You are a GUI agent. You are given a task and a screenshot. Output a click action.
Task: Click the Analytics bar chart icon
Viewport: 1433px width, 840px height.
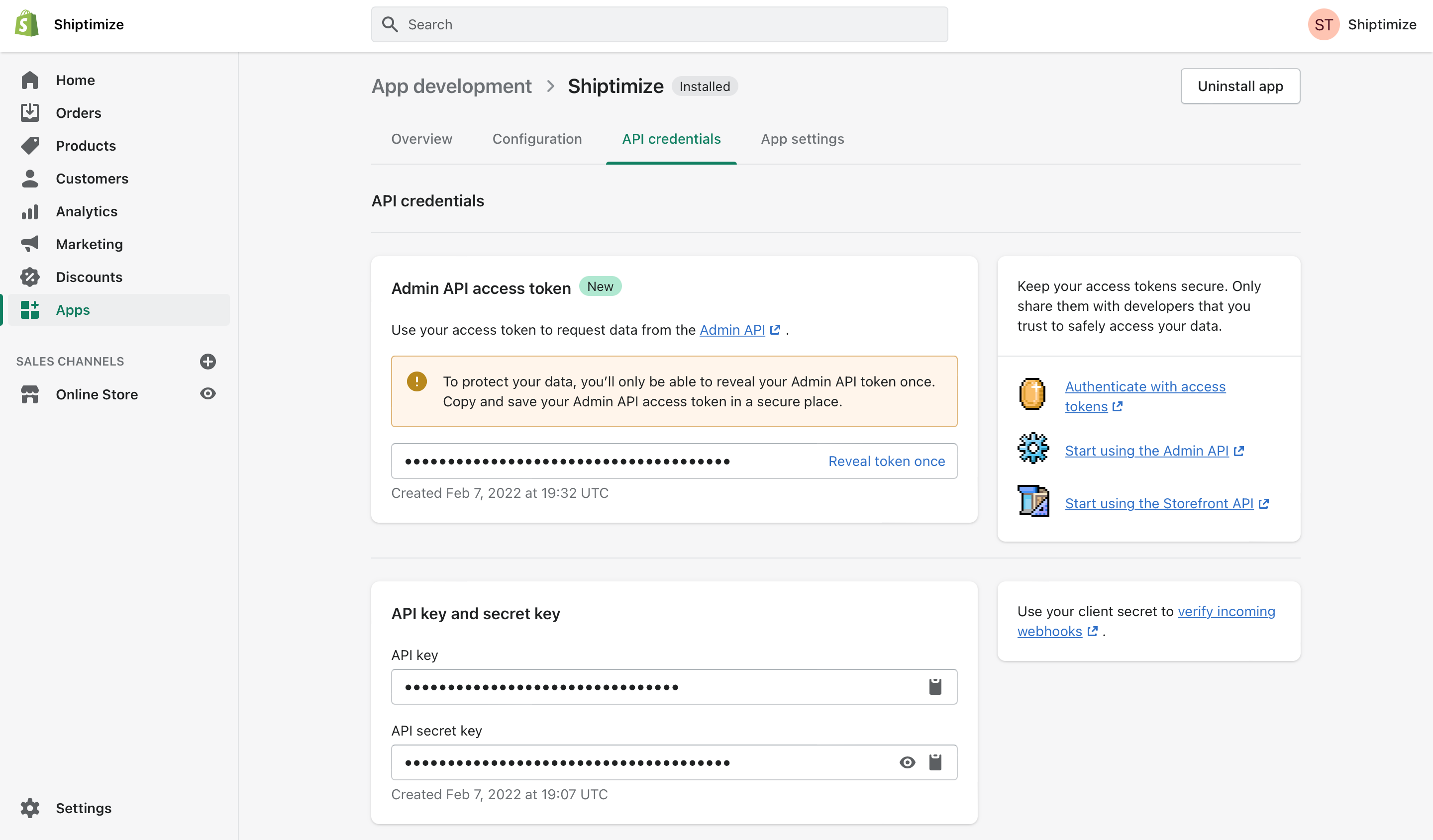[29, 211]
